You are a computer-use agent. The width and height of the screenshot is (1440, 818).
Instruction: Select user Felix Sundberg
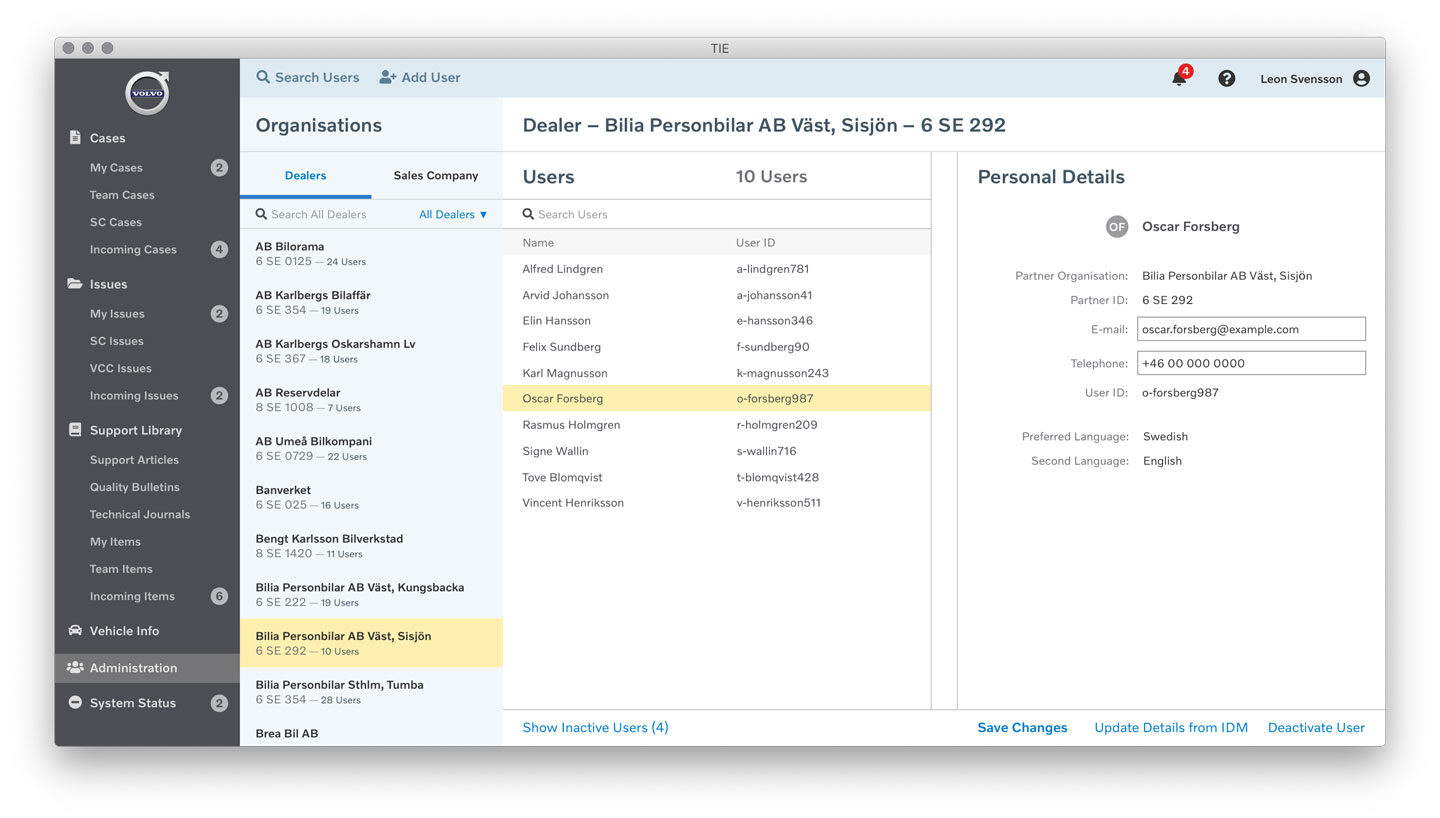click(x=716, y=347)
